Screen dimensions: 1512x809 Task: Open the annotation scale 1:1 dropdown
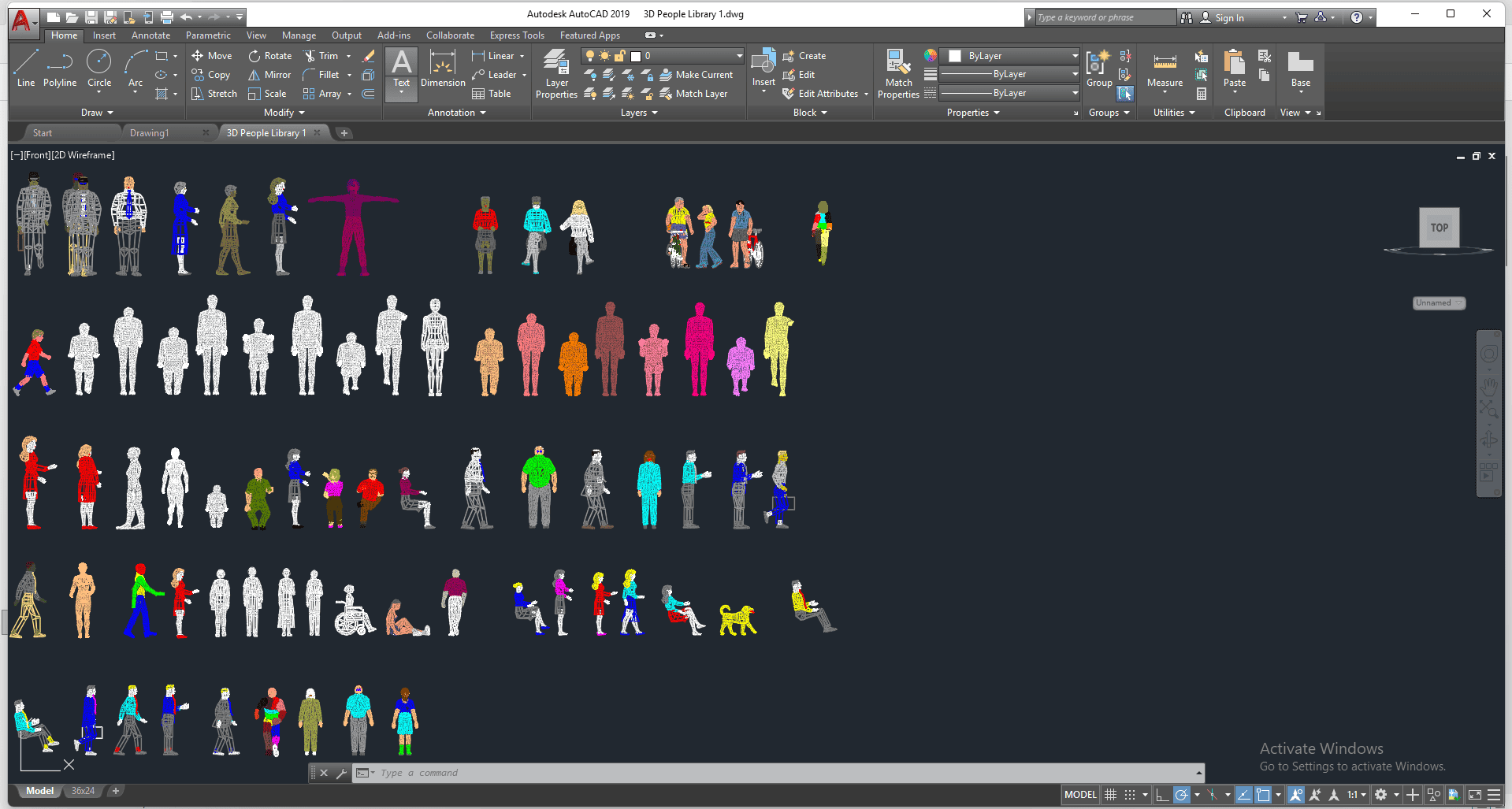pos(1356,795)
